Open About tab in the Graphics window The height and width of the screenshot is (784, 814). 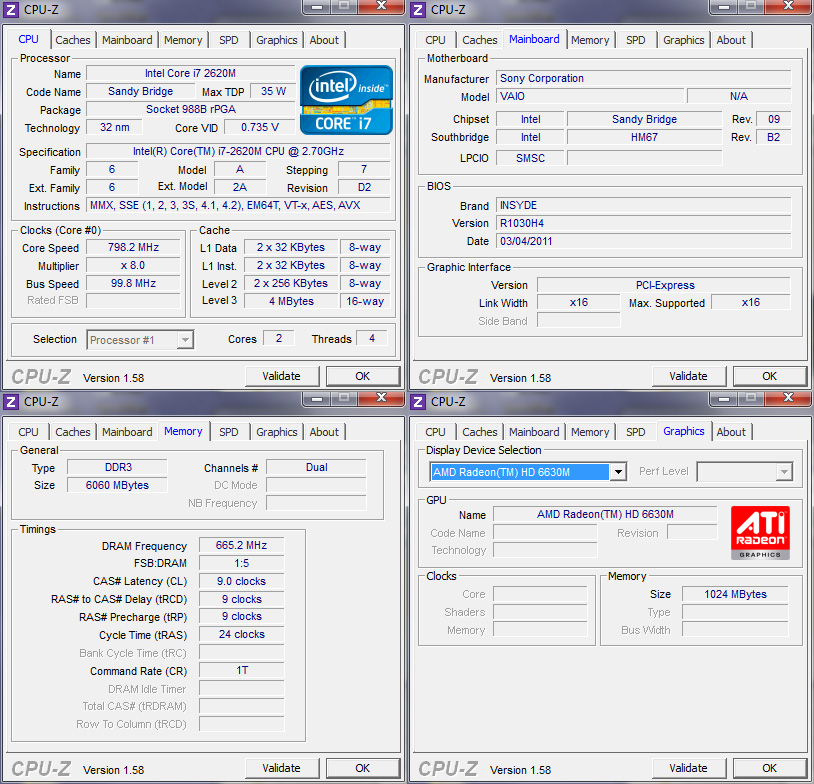point(731,432)
